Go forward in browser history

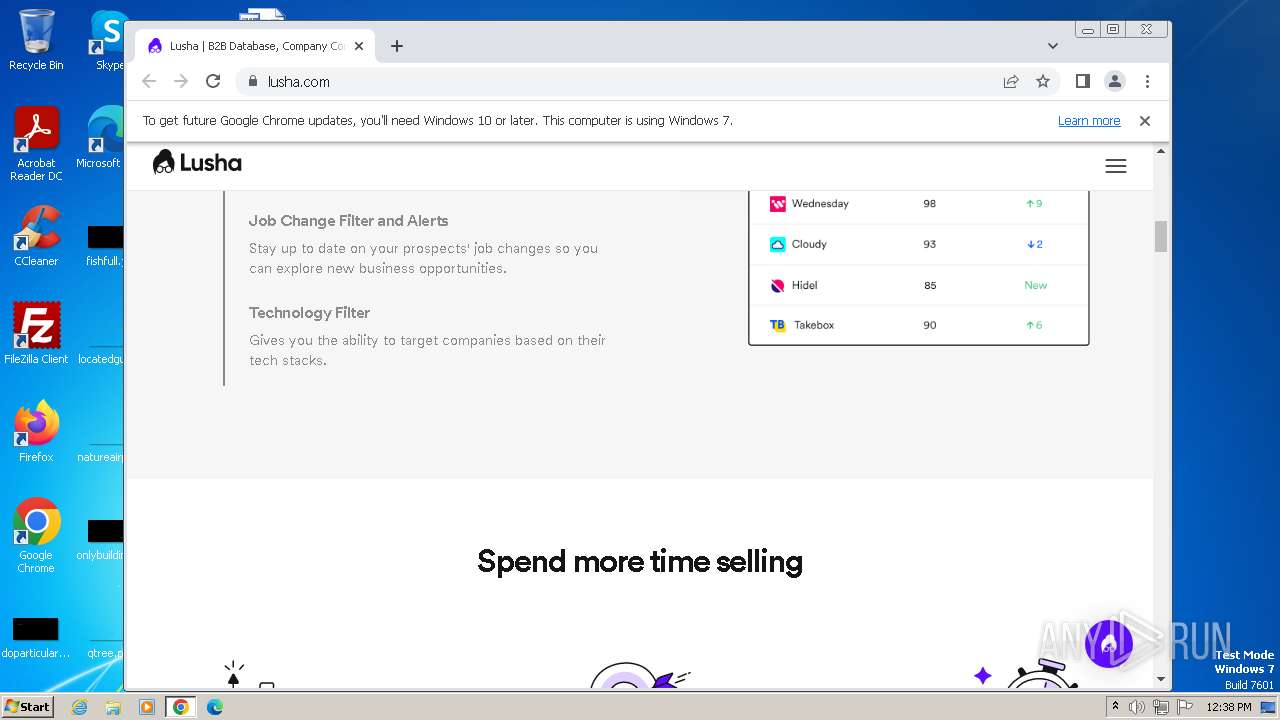coord(181,82)
